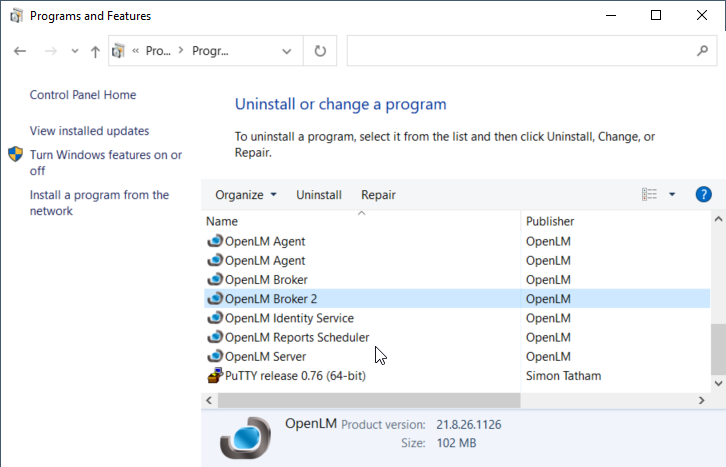Image resolution: width=726 pixels, height=467 pixels.
Task: Click the OpenLM Server icon in list
Action: click(x=214, y=357)
